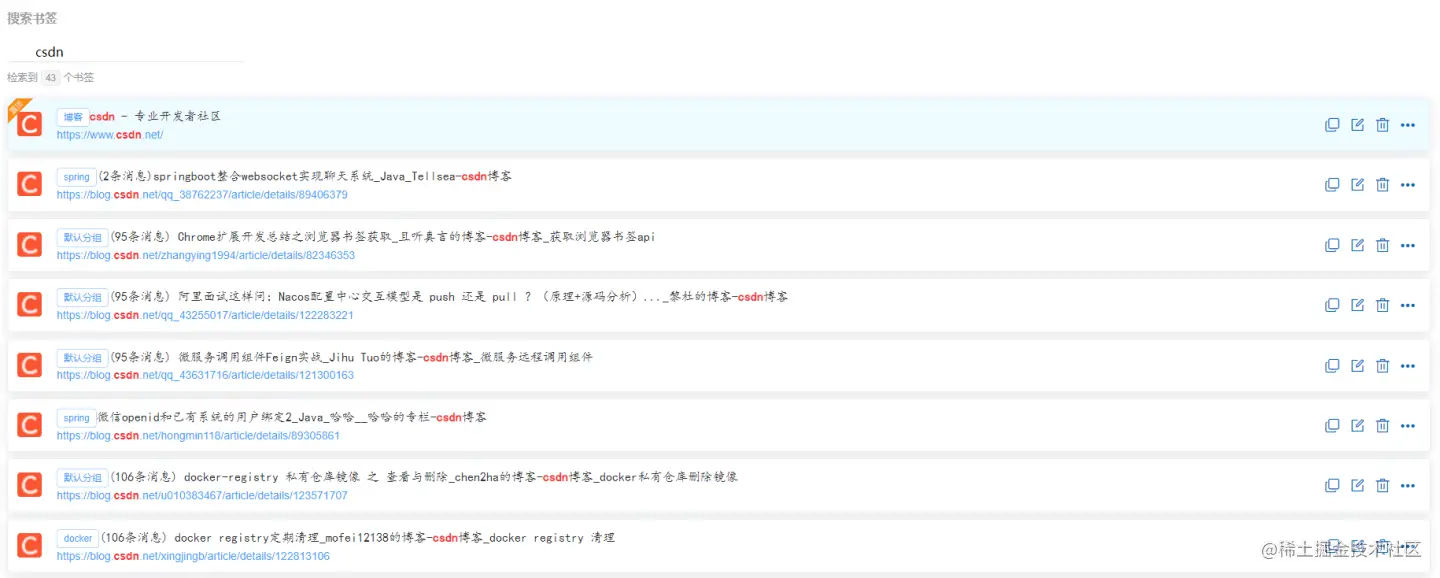Image resolution: width=1440 pixels, height=578 pixels.
Task: Open more options for 微信openid bookmark
Action: coord(1408,426)
